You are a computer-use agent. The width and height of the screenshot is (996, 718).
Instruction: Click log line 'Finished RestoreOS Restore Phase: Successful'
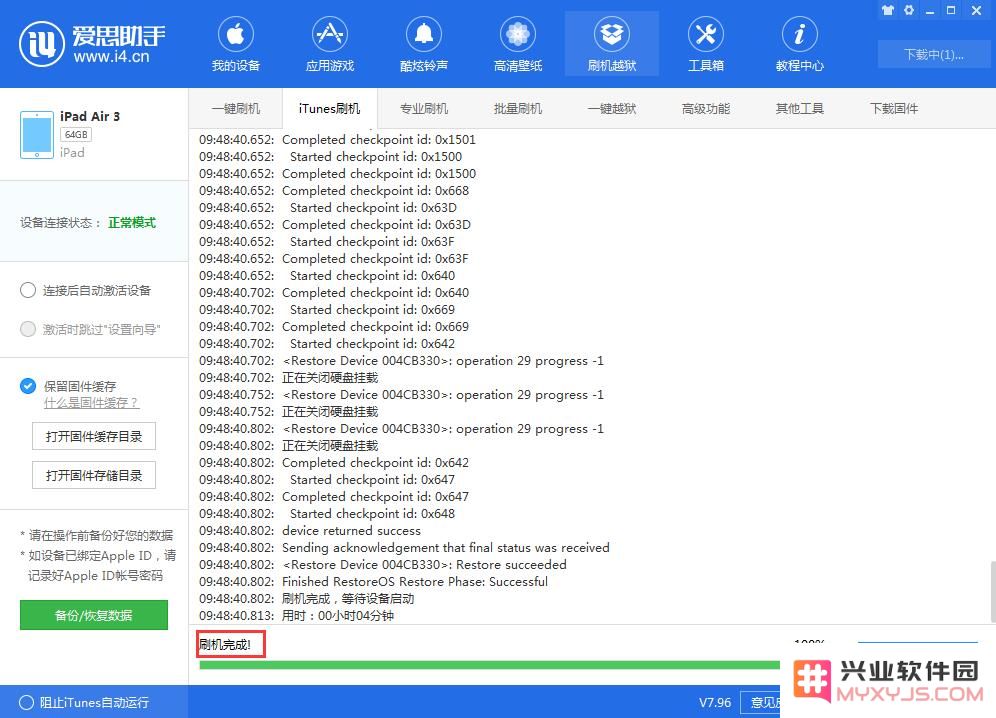(x=415, y=581)
